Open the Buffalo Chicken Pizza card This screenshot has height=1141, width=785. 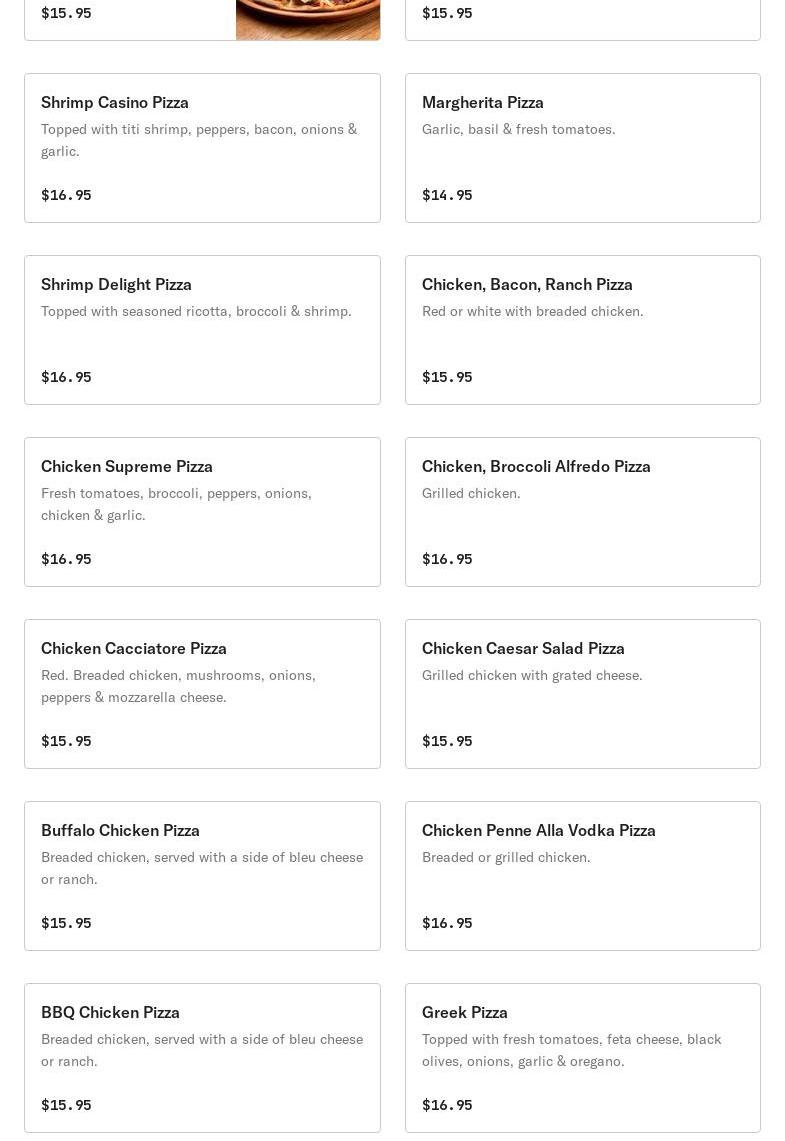(202, 876)
